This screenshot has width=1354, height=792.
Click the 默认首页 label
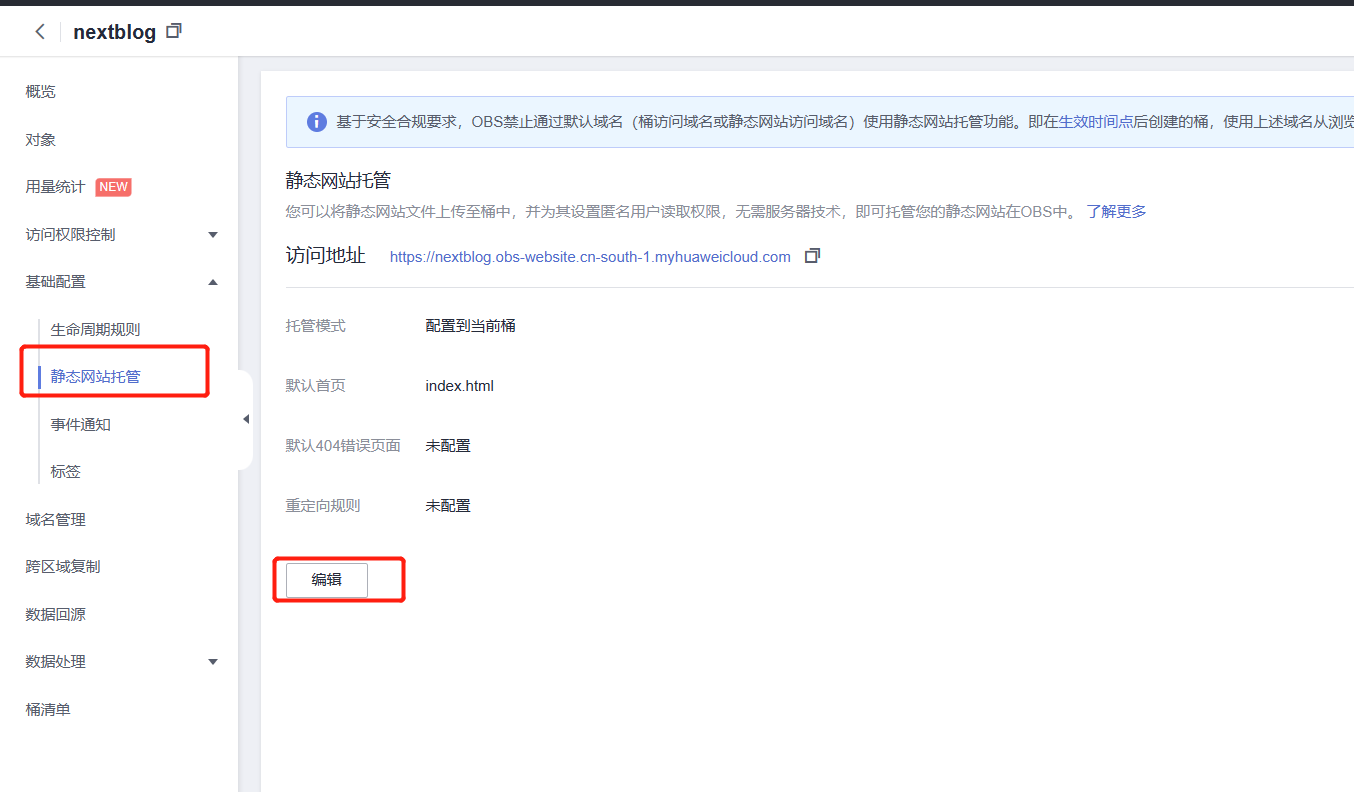316,386
